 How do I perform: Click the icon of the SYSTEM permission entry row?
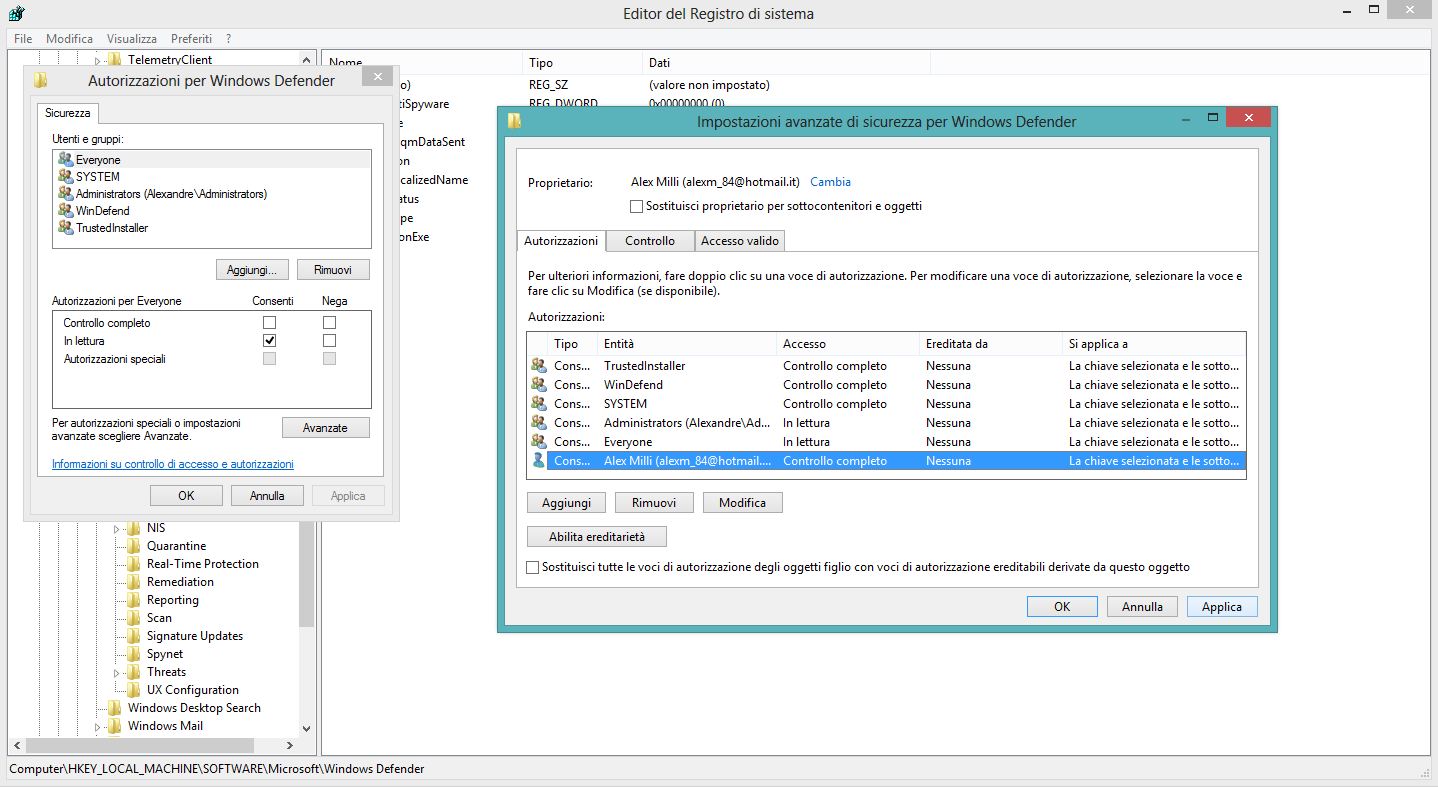click(539, 404)
